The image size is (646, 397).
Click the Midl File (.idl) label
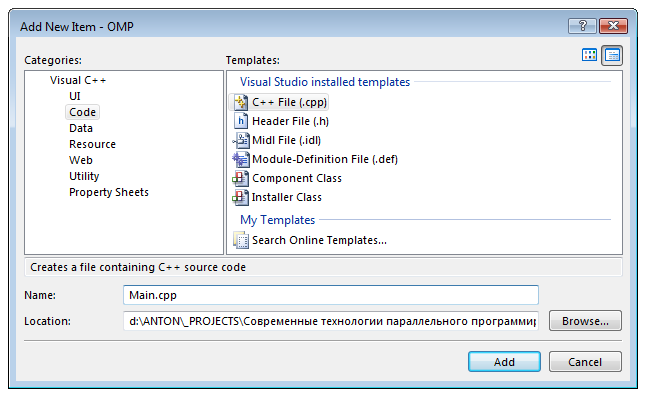286,140
